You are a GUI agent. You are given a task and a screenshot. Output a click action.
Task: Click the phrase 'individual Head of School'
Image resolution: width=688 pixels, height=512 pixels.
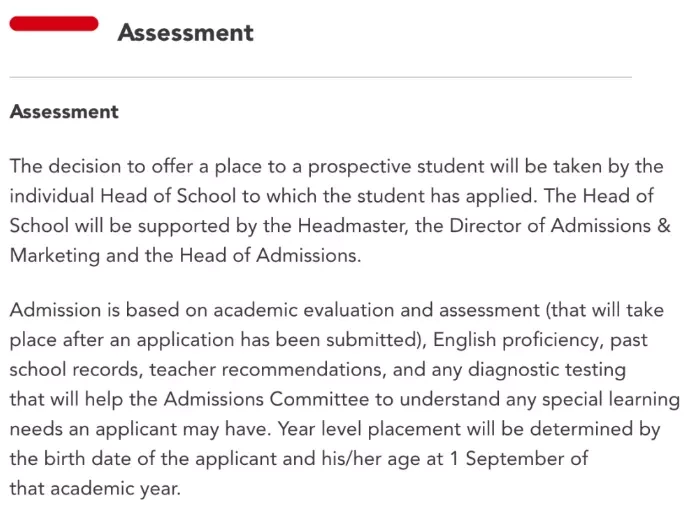point(123,196)
